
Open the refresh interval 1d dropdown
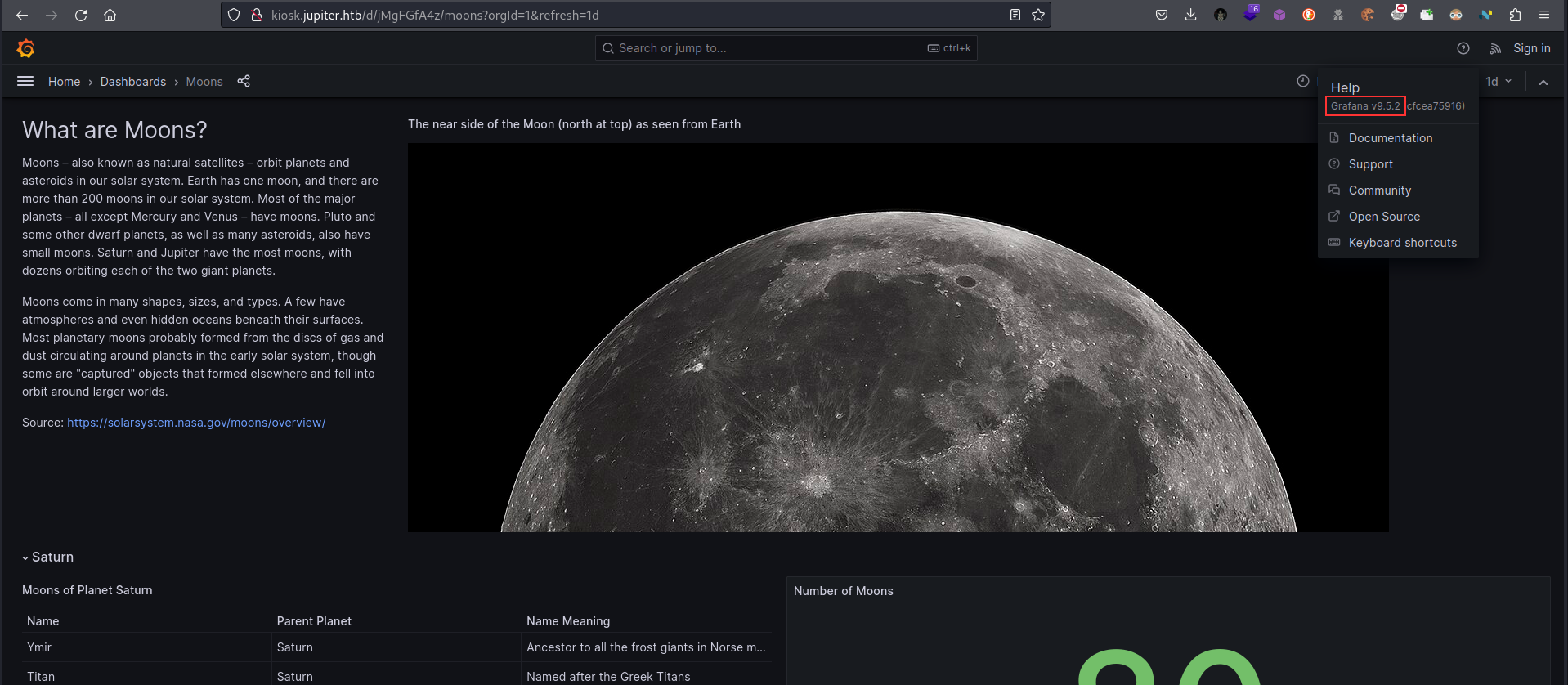1499,81
